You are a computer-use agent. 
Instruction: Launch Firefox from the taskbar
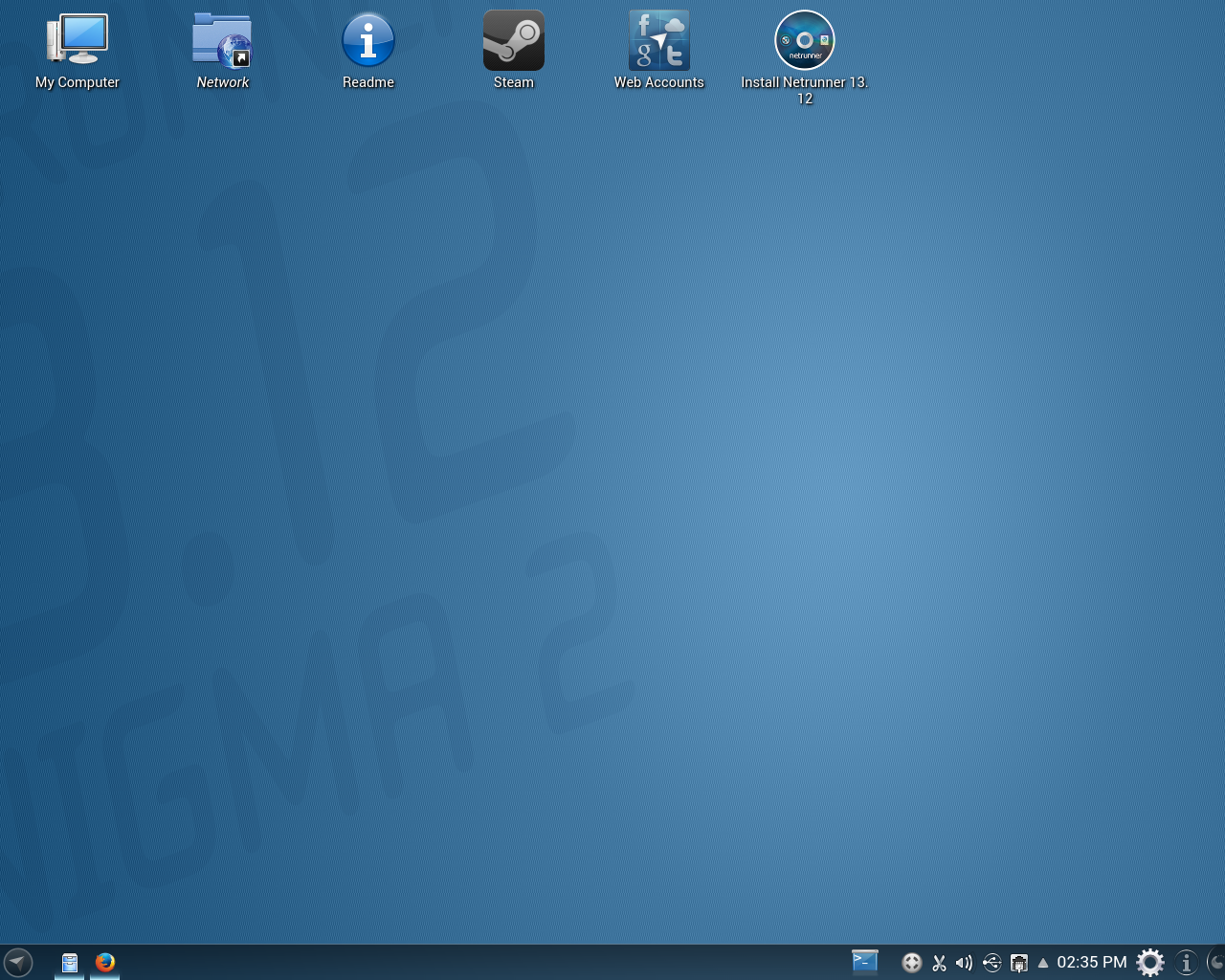(105, 962)
